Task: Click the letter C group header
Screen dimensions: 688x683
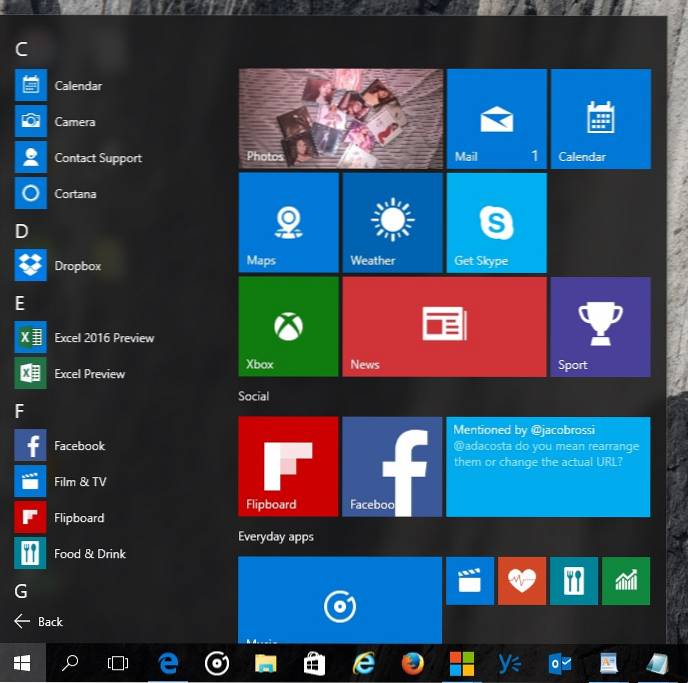Action: coord(21,49)
